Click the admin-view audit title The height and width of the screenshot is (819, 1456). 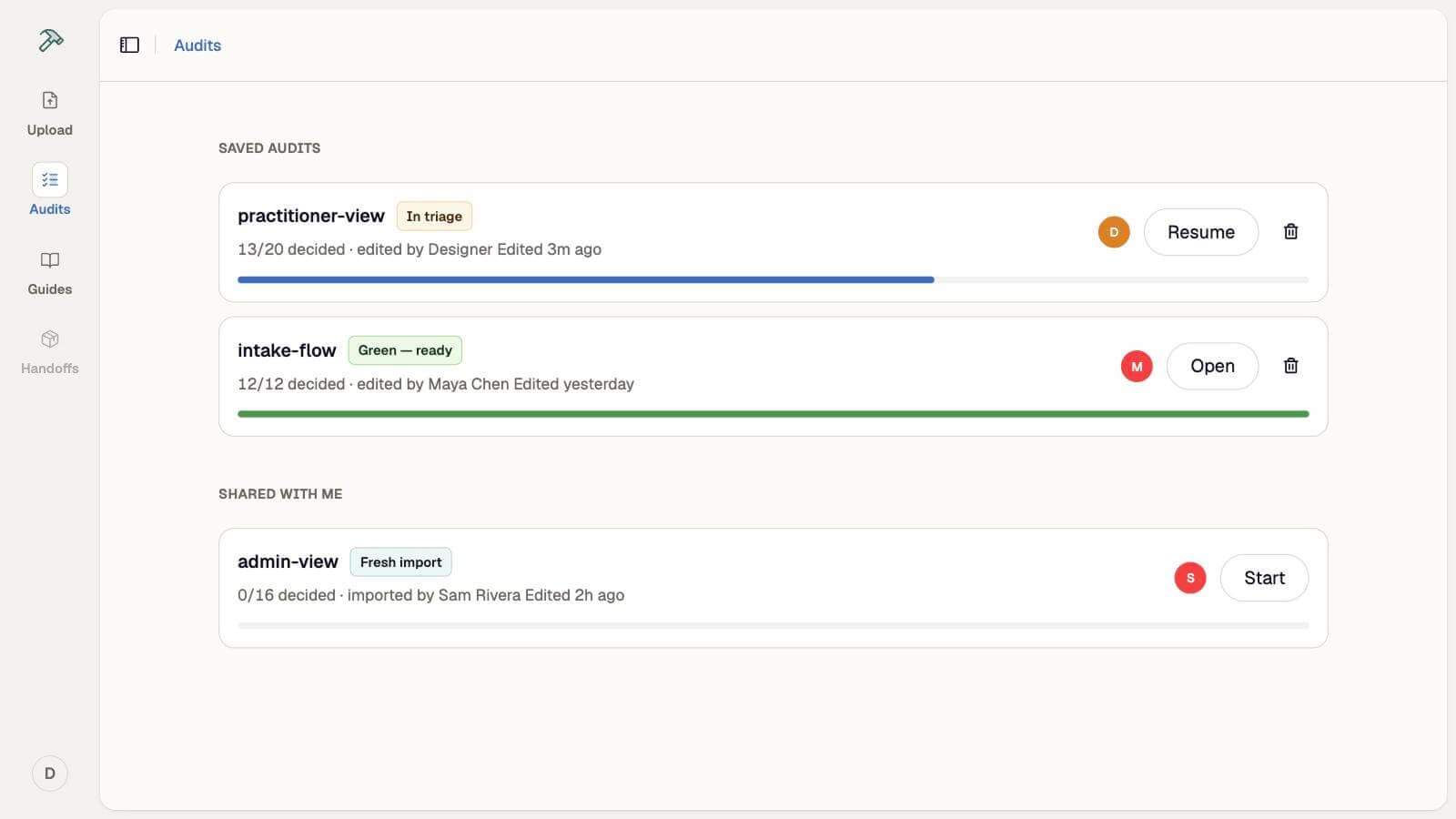[288, 561]
